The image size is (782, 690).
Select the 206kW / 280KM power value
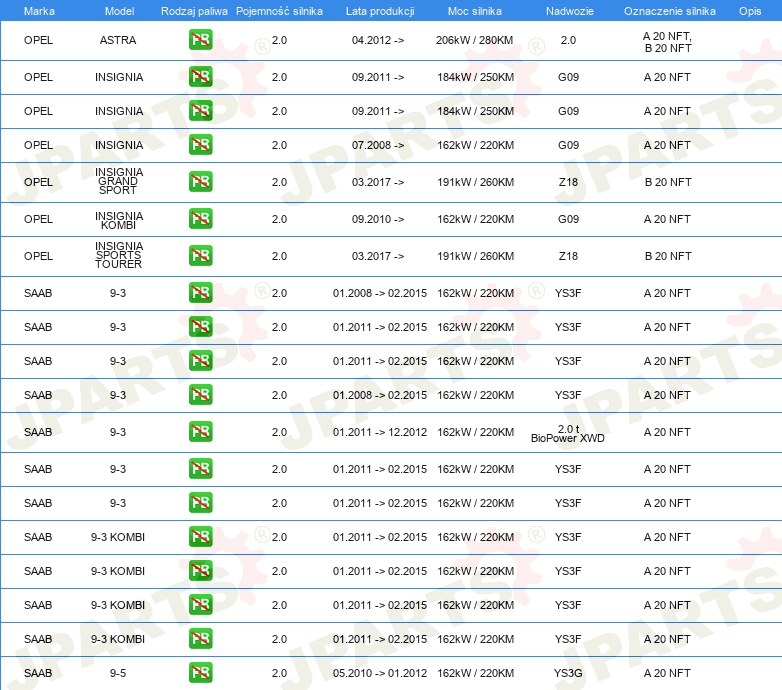[474, 40]
